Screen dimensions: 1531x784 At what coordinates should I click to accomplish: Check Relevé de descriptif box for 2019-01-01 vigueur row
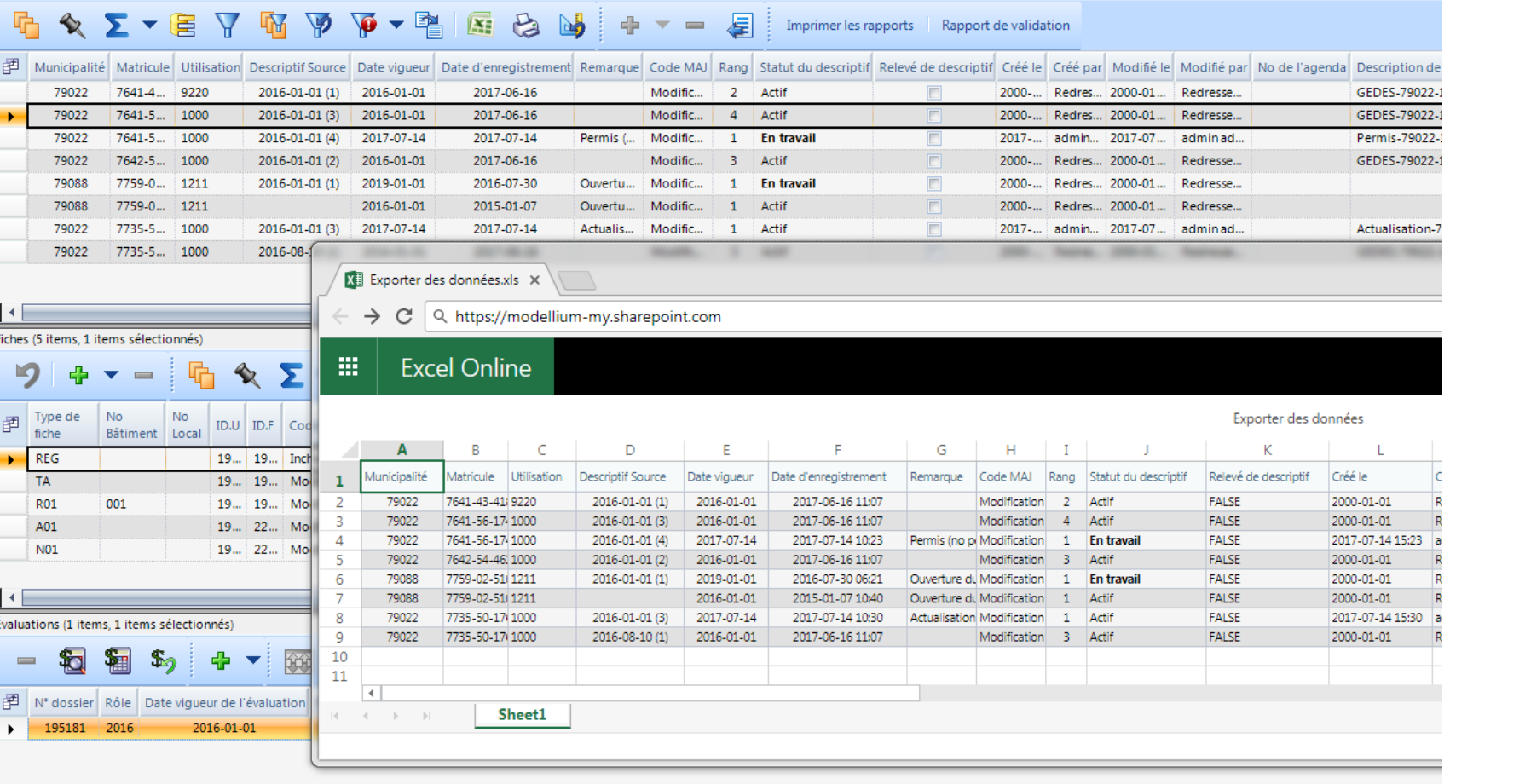coord(934,183)
